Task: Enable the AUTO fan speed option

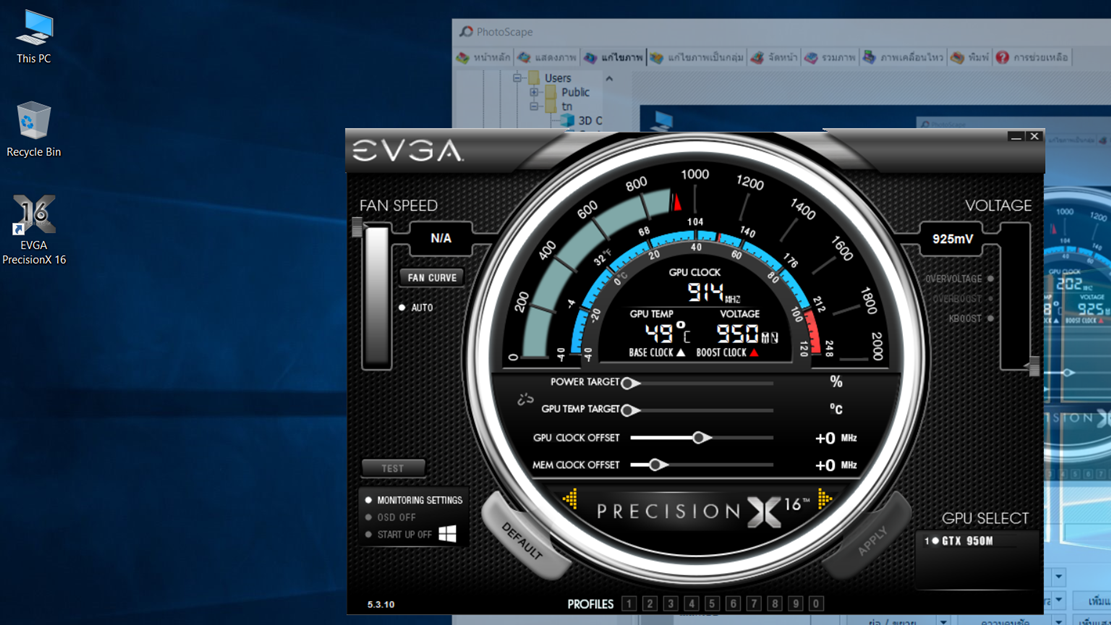Action: coord(416,308)
